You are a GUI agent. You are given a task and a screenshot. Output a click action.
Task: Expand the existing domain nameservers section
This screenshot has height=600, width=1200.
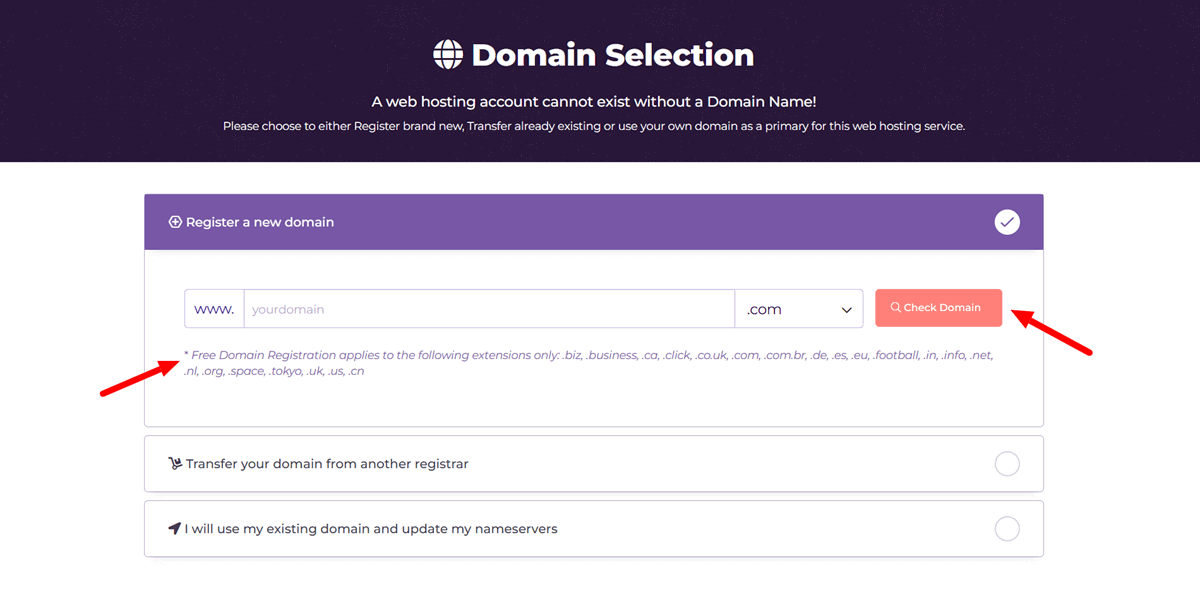pyautogui.click(x=594, y=528)
